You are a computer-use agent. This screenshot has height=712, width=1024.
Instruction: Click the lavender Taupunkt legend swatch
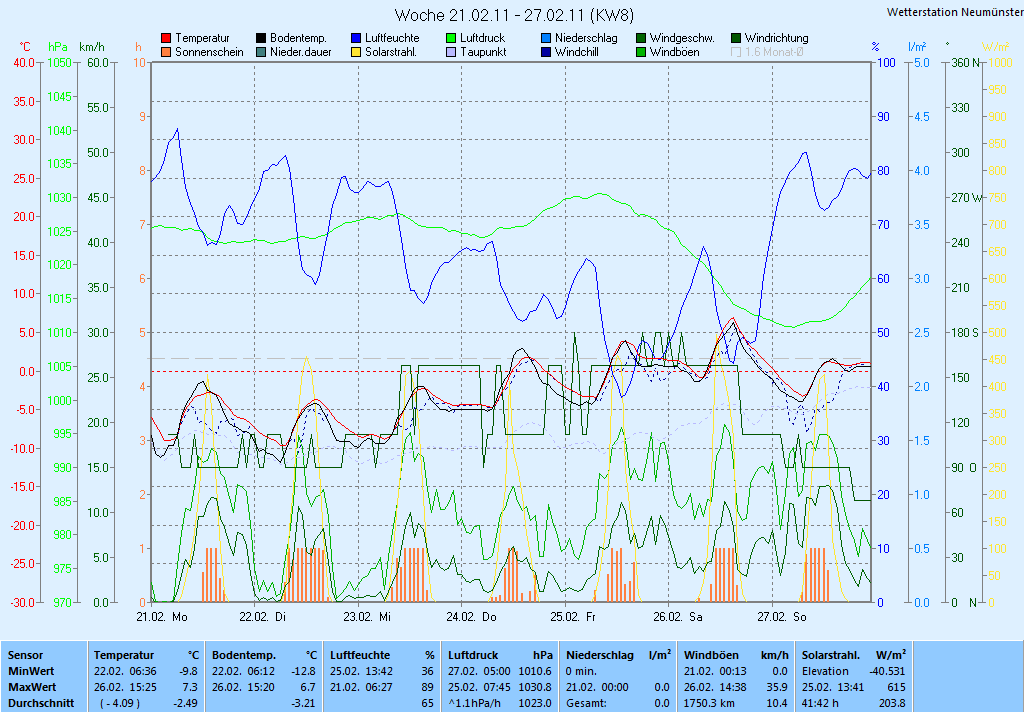click(x=451, y=52)
